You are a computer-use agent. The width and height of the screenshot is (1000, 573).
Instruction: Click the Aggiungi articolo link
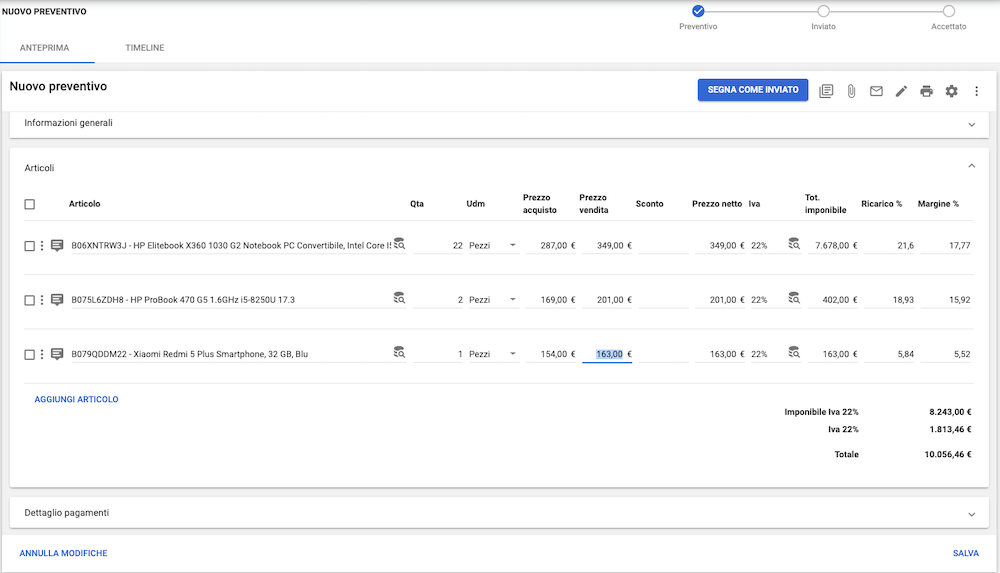click(77, 399)
